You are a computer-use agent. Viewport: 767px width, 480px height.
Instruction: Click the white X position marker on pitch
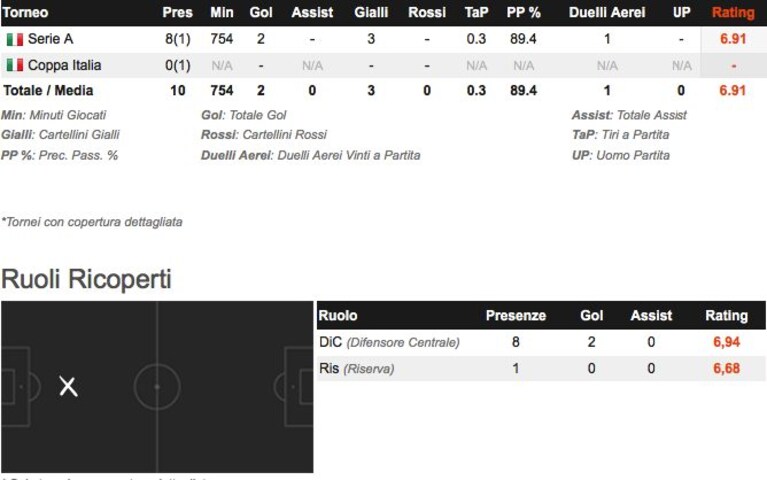(x=68, y=387)
